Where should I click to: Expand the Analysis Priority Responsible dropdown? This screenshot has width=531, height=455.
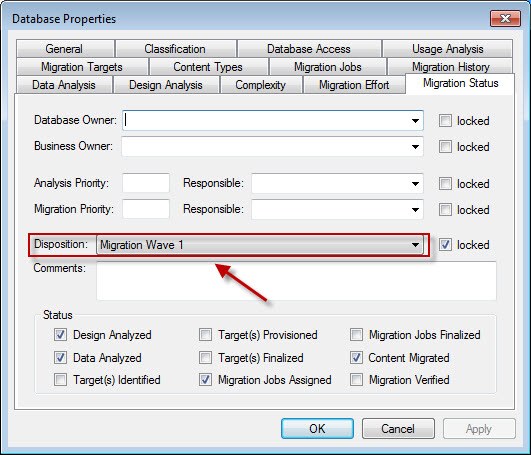click(415, 183)
